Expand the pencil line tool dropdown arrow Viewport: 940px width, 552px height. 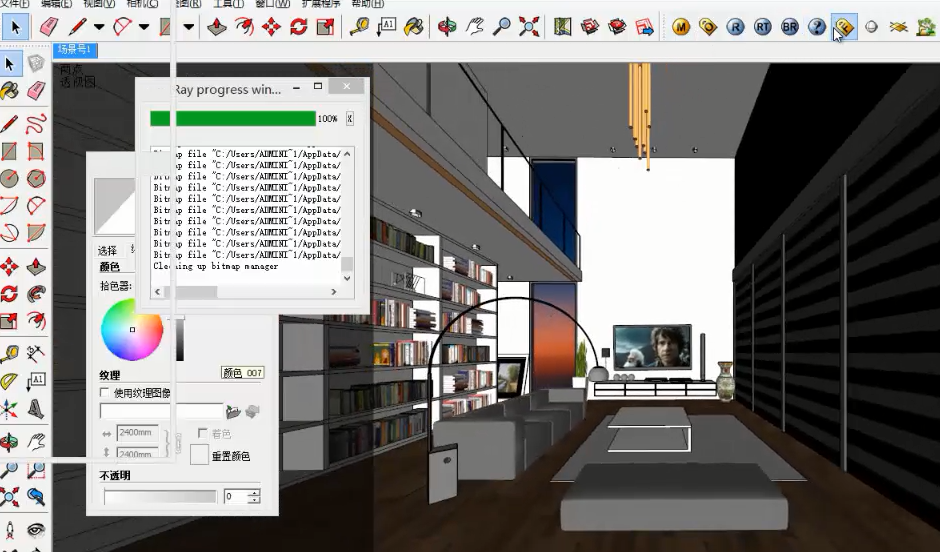99,27
